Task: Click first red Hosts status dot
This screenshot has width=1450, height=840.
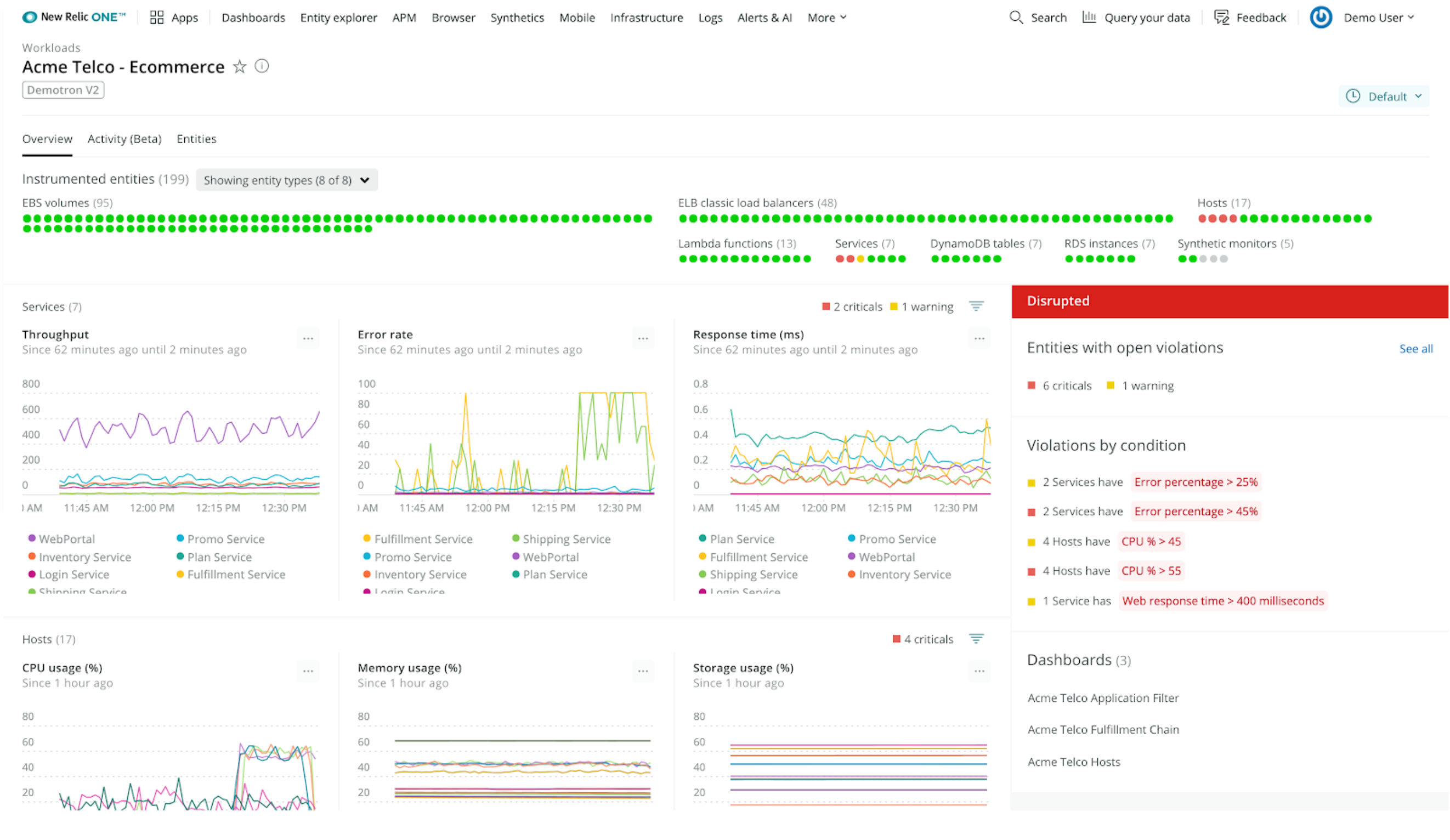Action: click(1202, 219)
